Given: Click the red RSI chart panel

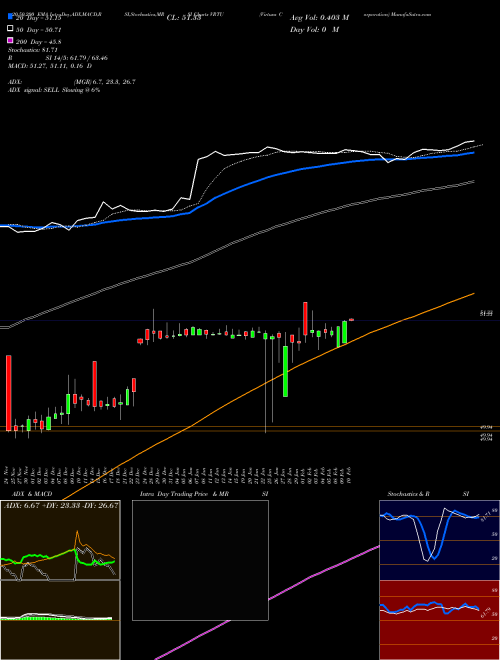Looking at the screenshot, I should pos(439,620).
